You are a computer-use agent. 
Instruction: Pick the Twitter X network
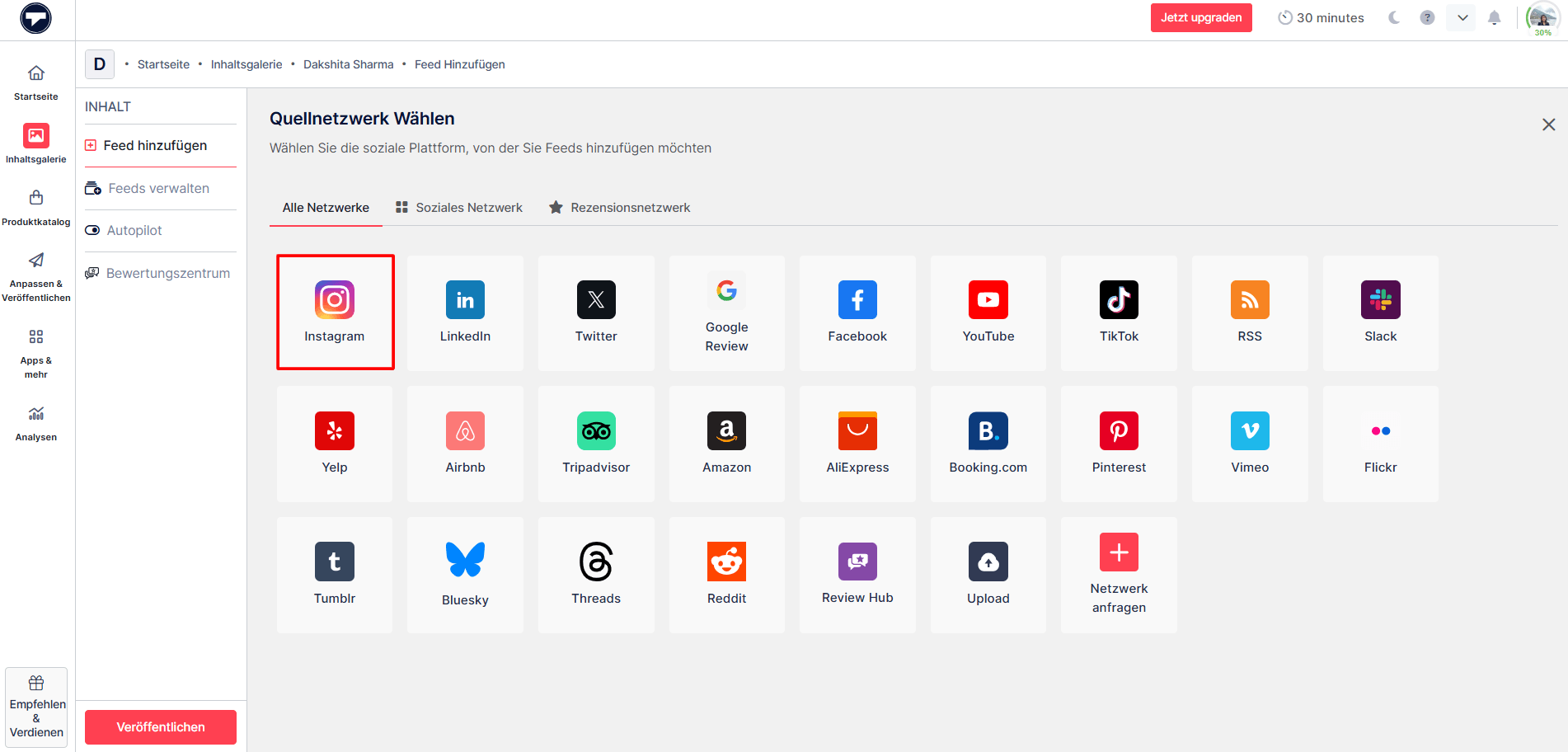[596, 313]
